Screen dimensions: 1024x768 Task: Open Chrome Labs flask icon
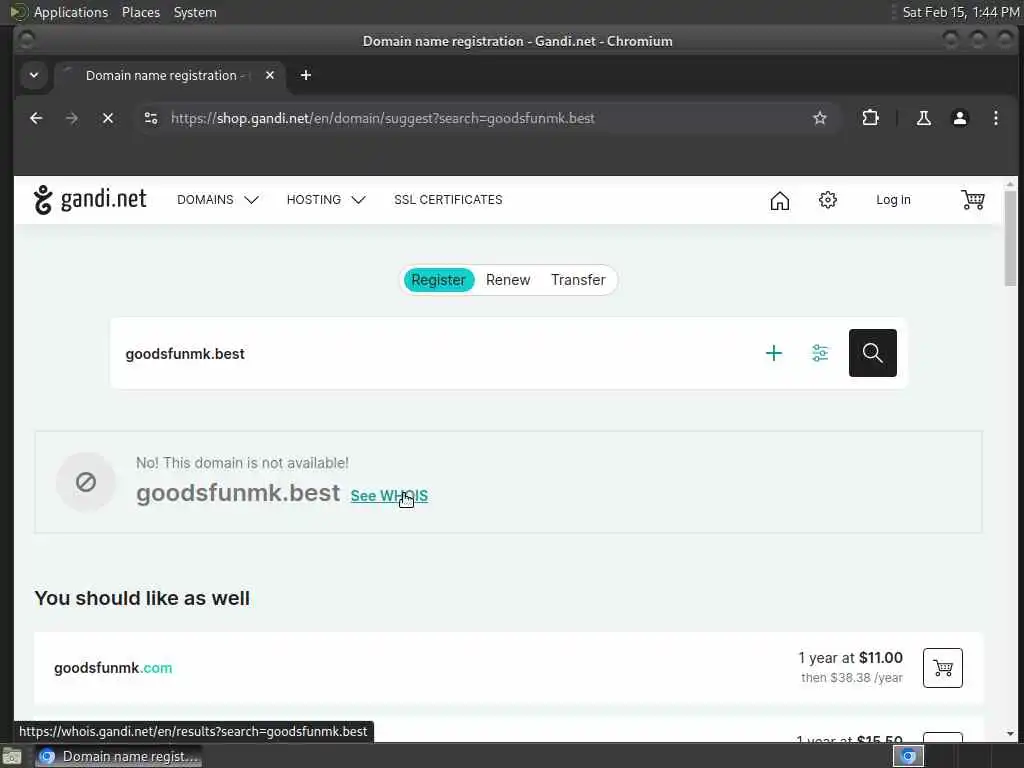point(923,118)
